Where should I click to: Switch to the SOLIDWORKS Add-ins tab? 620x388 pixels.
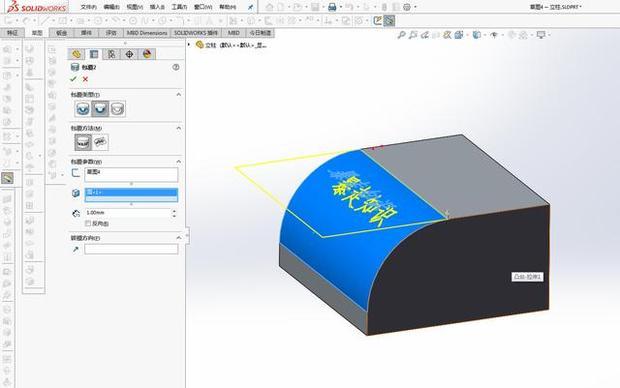[x=196, y=33]
